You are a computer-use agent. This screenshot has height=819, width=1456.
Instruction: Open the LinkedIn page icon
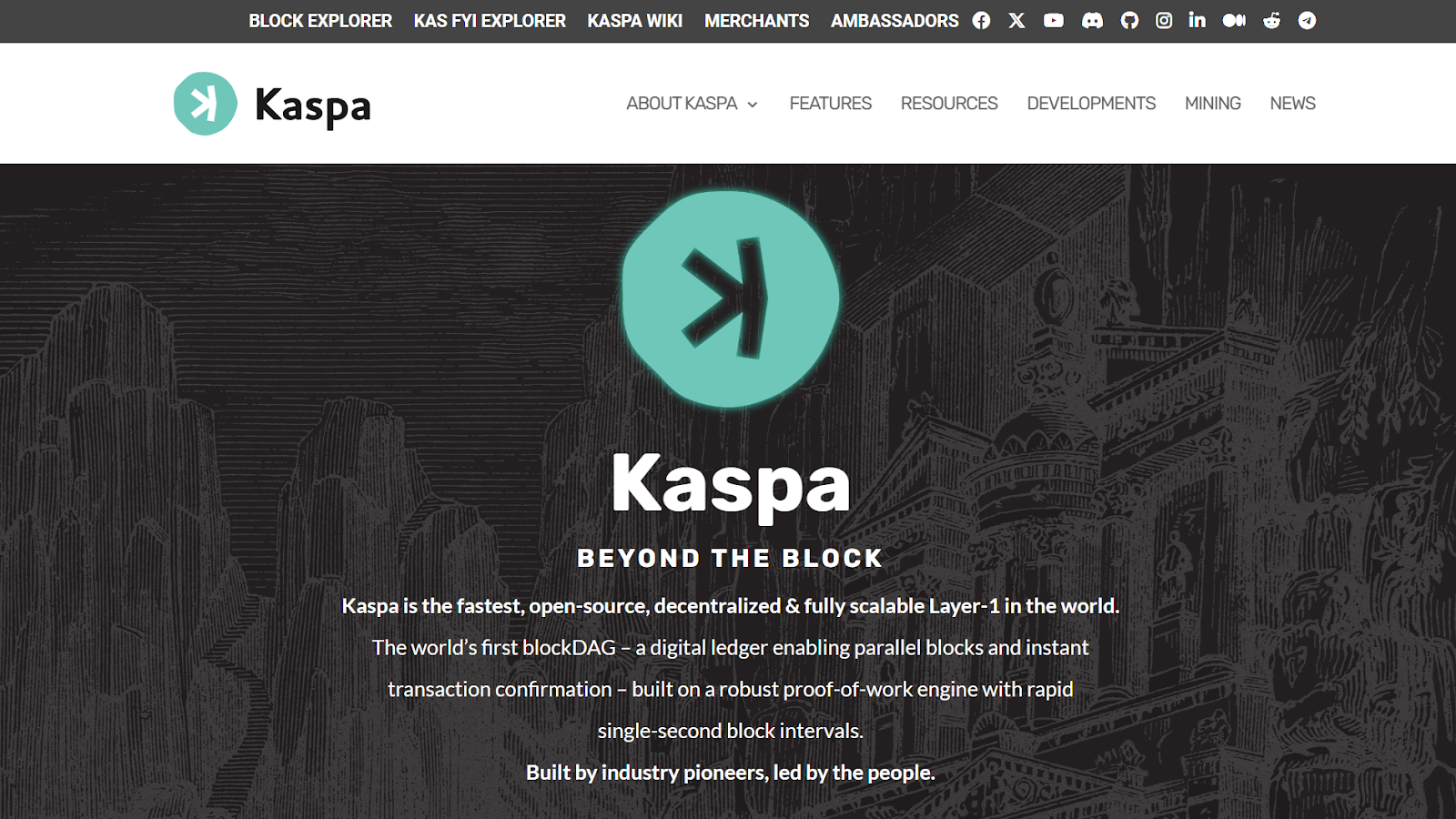click(x=1198, y=20)
